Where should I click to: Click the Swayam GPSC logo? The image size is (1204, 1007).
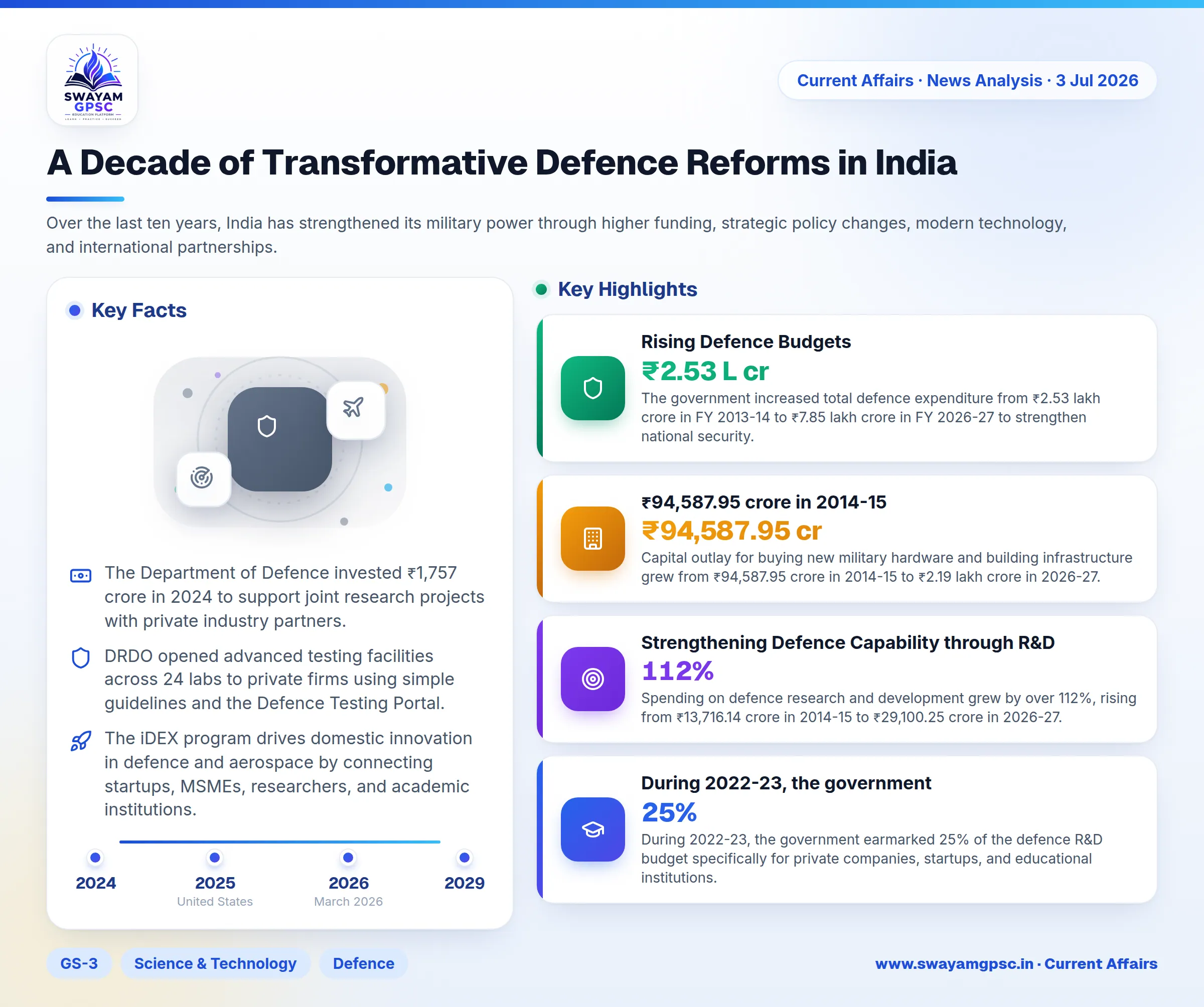click(x=92, y=80)
